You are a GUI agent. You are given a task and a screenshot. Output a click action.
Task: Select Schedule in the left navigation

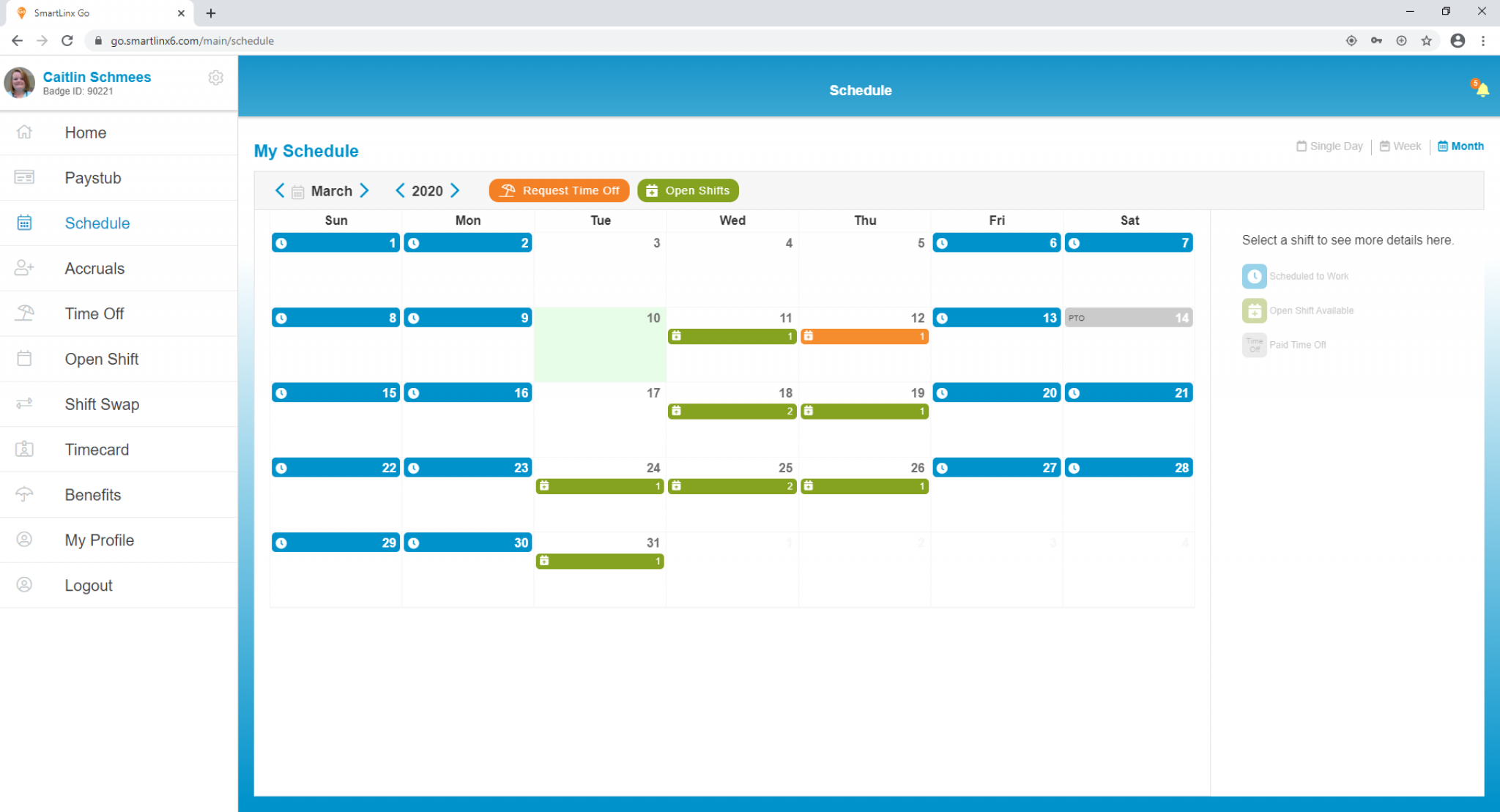pyautogui.click(x=97, y=223)
